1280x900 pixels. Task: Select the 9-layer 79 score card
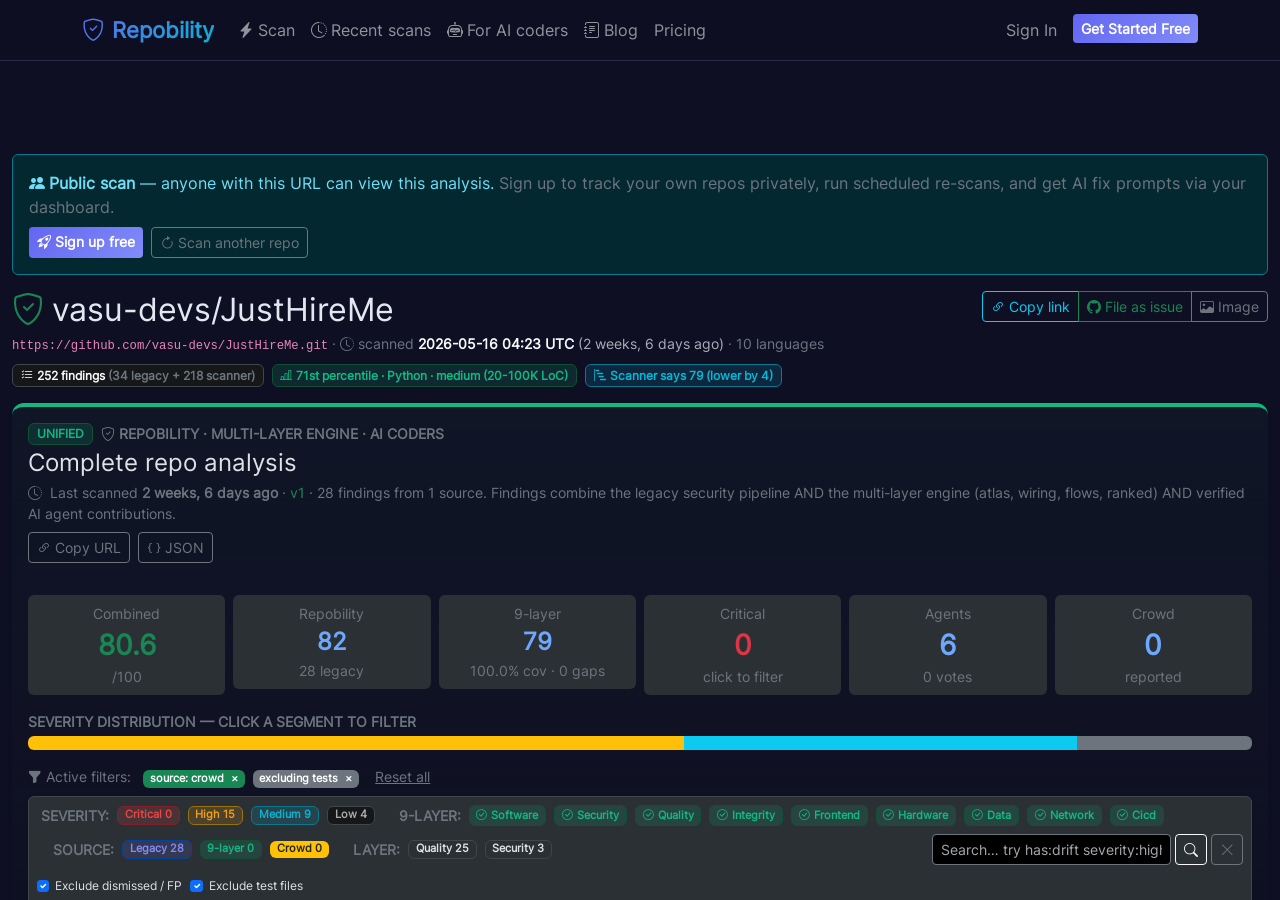537,642
